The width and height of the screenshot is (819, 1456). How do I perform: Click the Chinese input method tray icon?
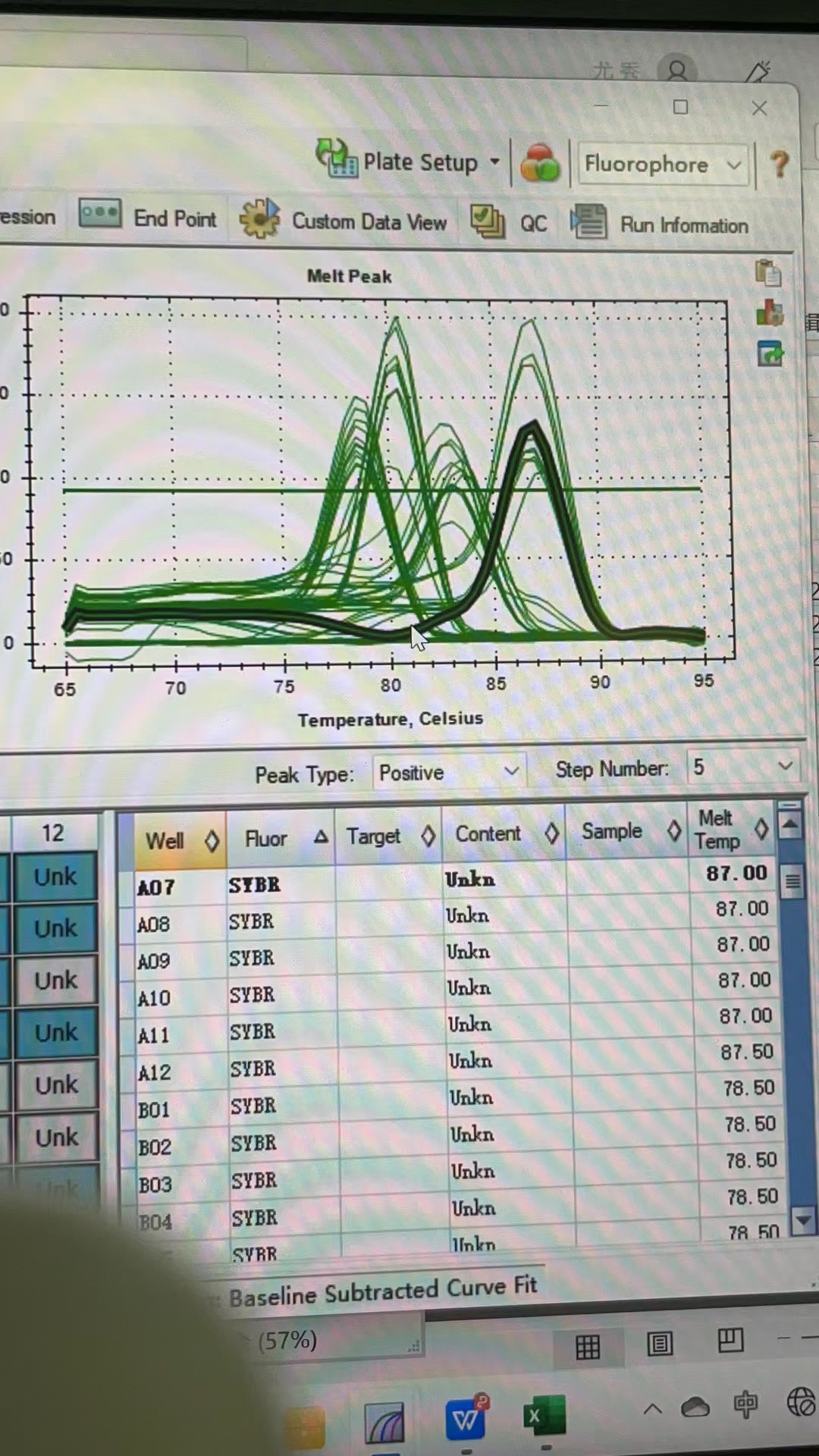coord(745,1404)
